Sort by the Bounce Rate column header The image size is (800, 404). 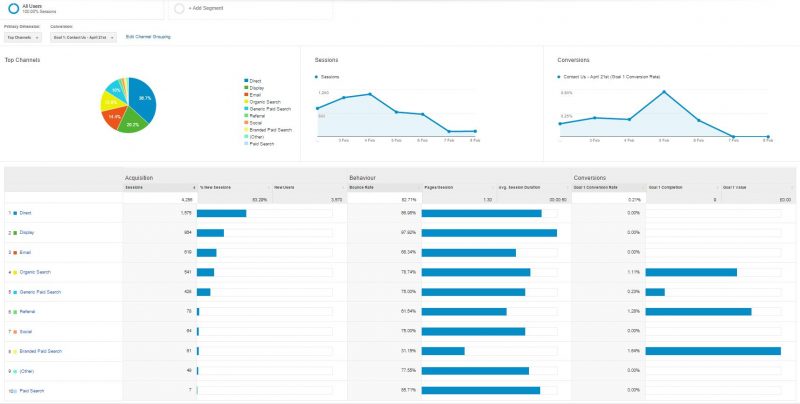384,188
